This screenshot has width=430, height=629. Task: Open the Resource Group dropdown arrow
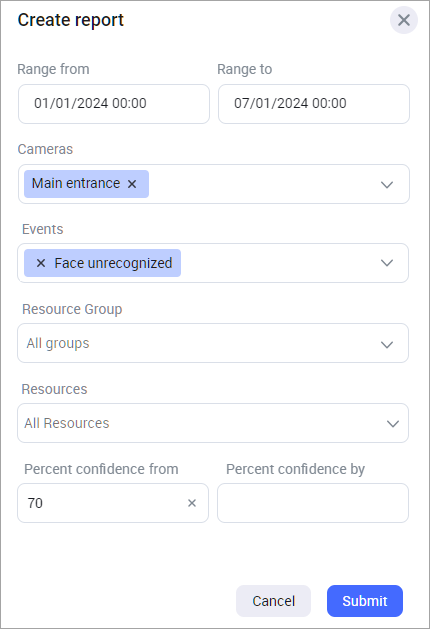(387, 345)
